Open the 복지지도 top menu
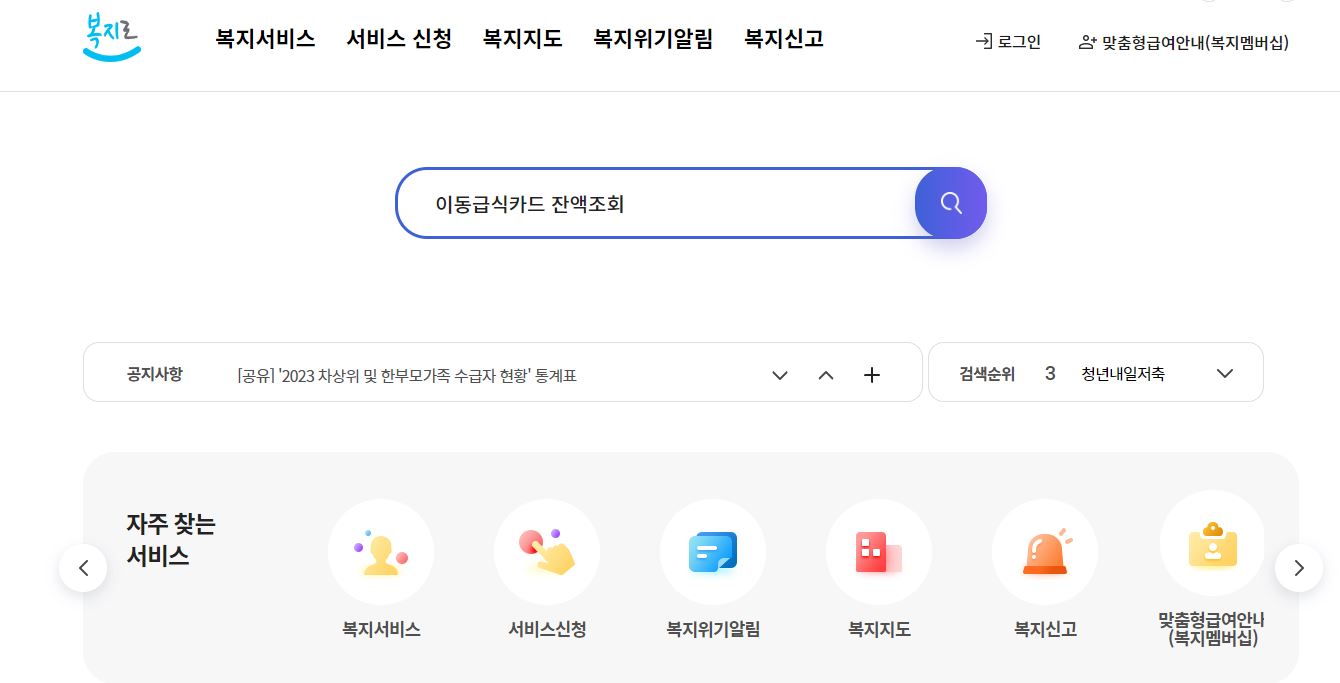Screen dimensions: 1340x683 (x=522, y=39)
